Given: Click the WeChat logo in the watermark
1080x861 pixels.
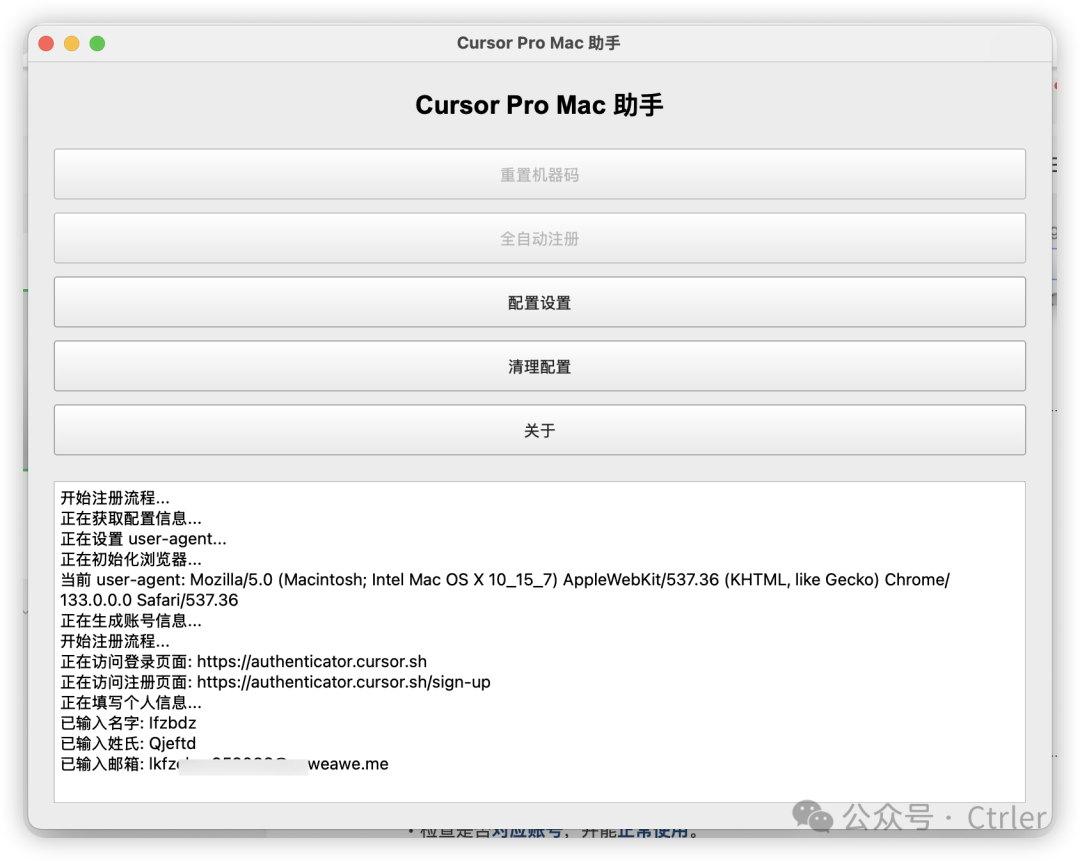Looking at the screenshot, I should (x=813, y=818).
